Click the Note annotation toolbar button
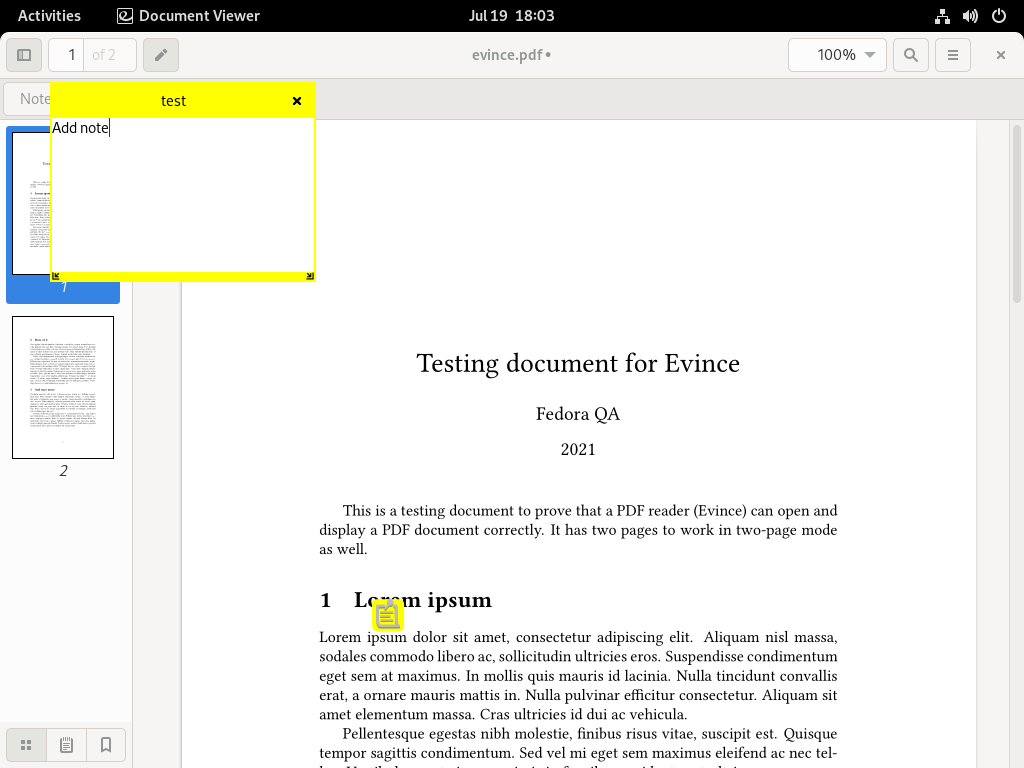Screen dimensions: 1024x768 (x=27, y=99)
